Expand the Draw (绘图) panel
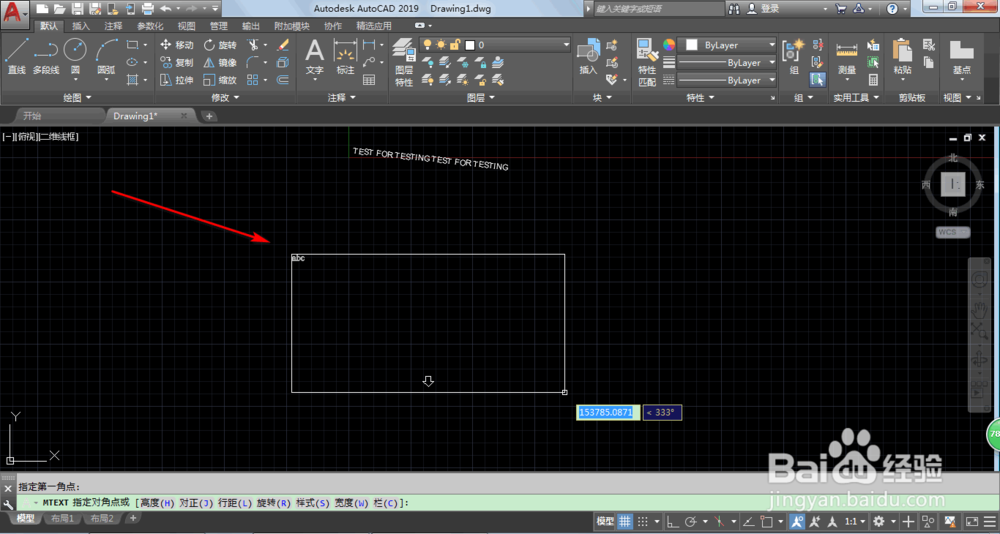This screenshot has height=534, width=1000. pyautogui.click(x=77, y=98)
